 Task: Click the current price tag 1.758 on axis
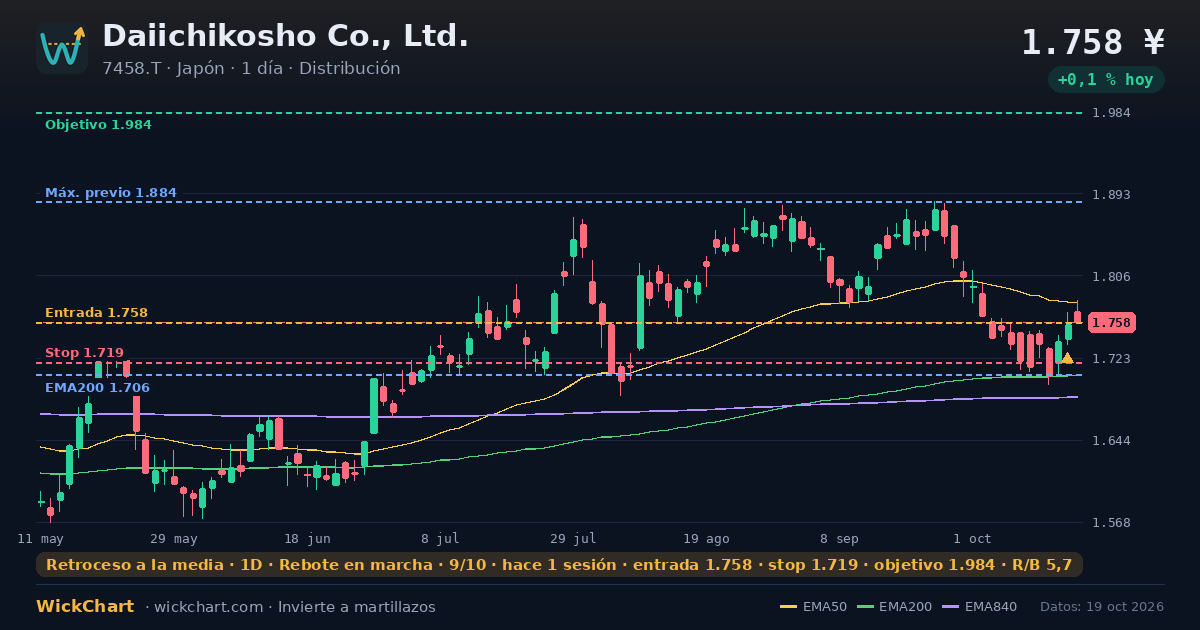pos(1112,323)
